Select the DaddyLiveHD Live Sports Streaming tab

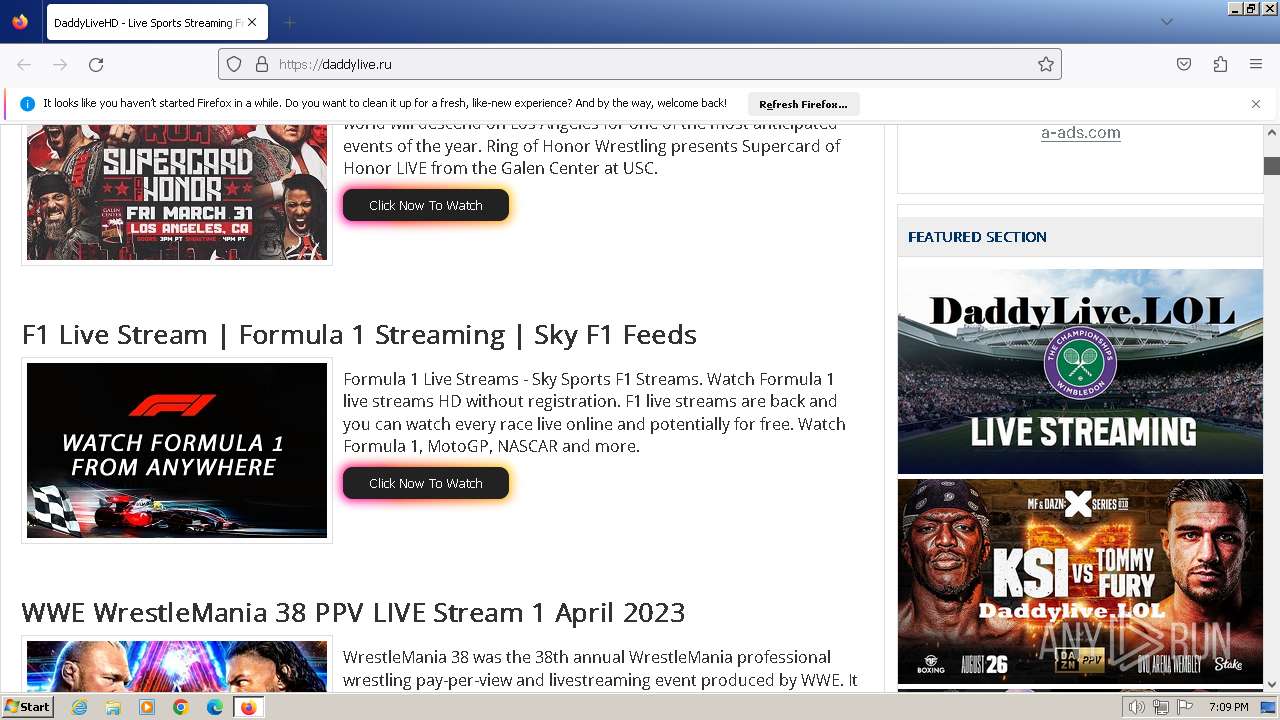coord(156,22)
